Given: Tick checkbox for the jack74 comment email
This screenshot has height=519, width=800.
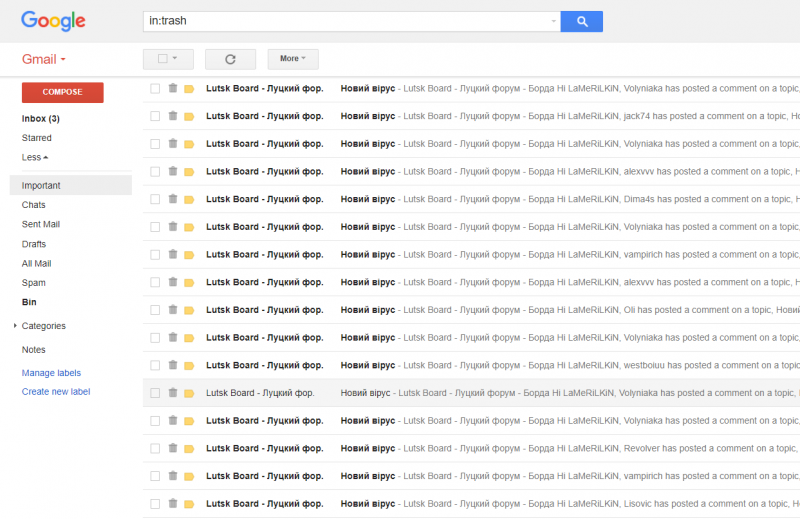Looking at the screenshot, I should pos(155,116).
